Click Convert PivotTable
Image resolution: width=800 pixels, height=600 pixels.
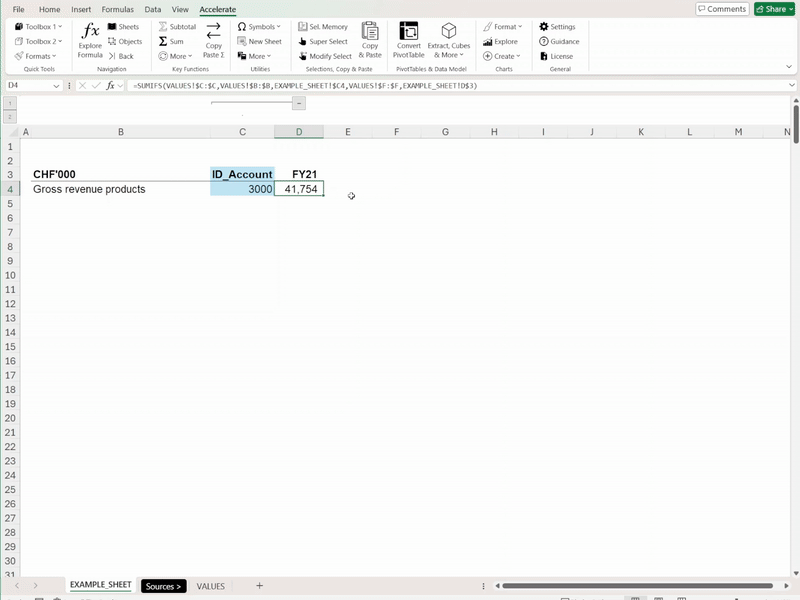pos(408,40)
